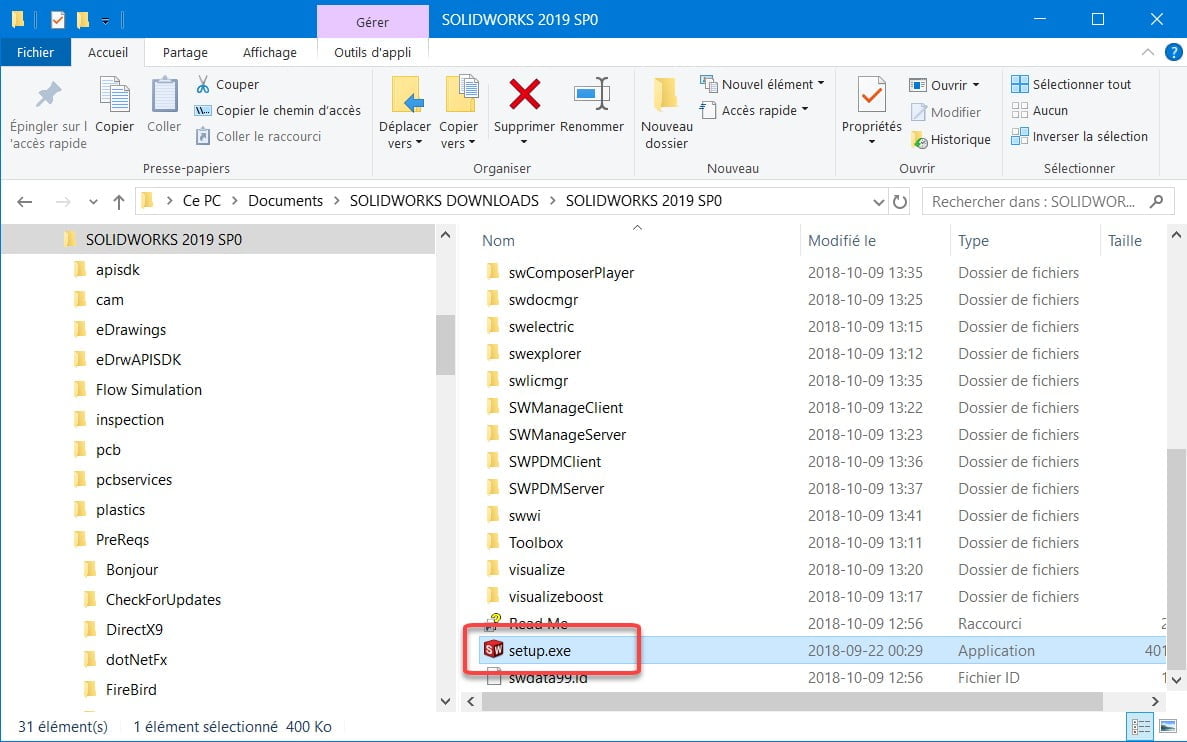Click the Copier icon in Presse-papiers
The image size is (1187, 742).
point(114,95)
